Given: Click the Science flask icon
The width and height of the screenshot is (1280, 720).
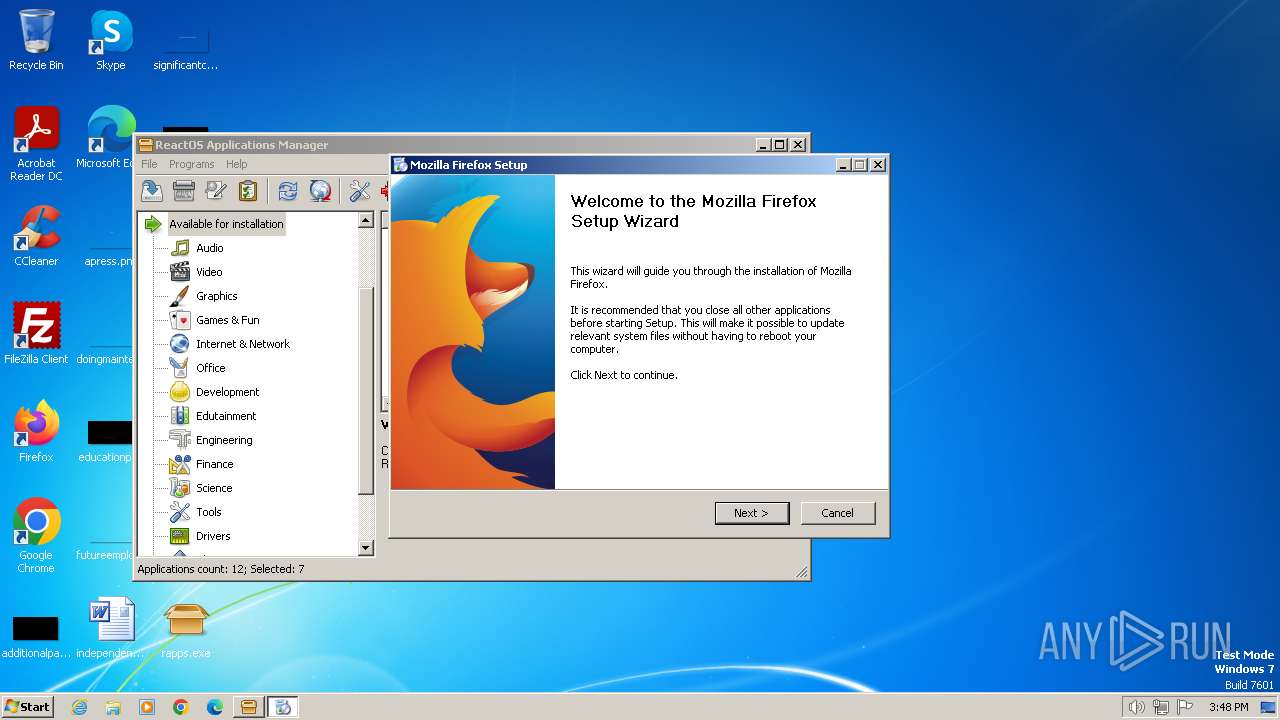Looking at the screenshot, I should pyautogui.click(x=180, y=488).
